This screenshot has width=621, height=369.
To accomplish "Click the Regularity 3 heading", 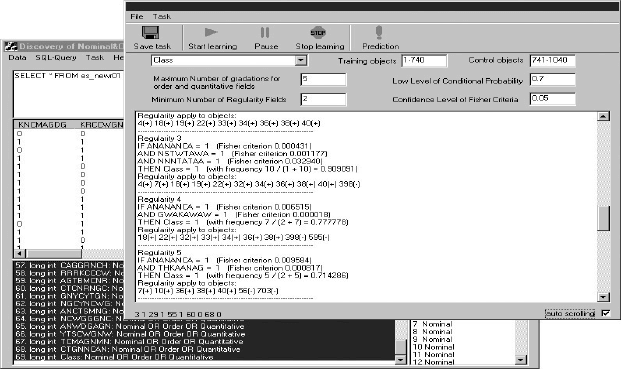I will click(x=159, y=138).
